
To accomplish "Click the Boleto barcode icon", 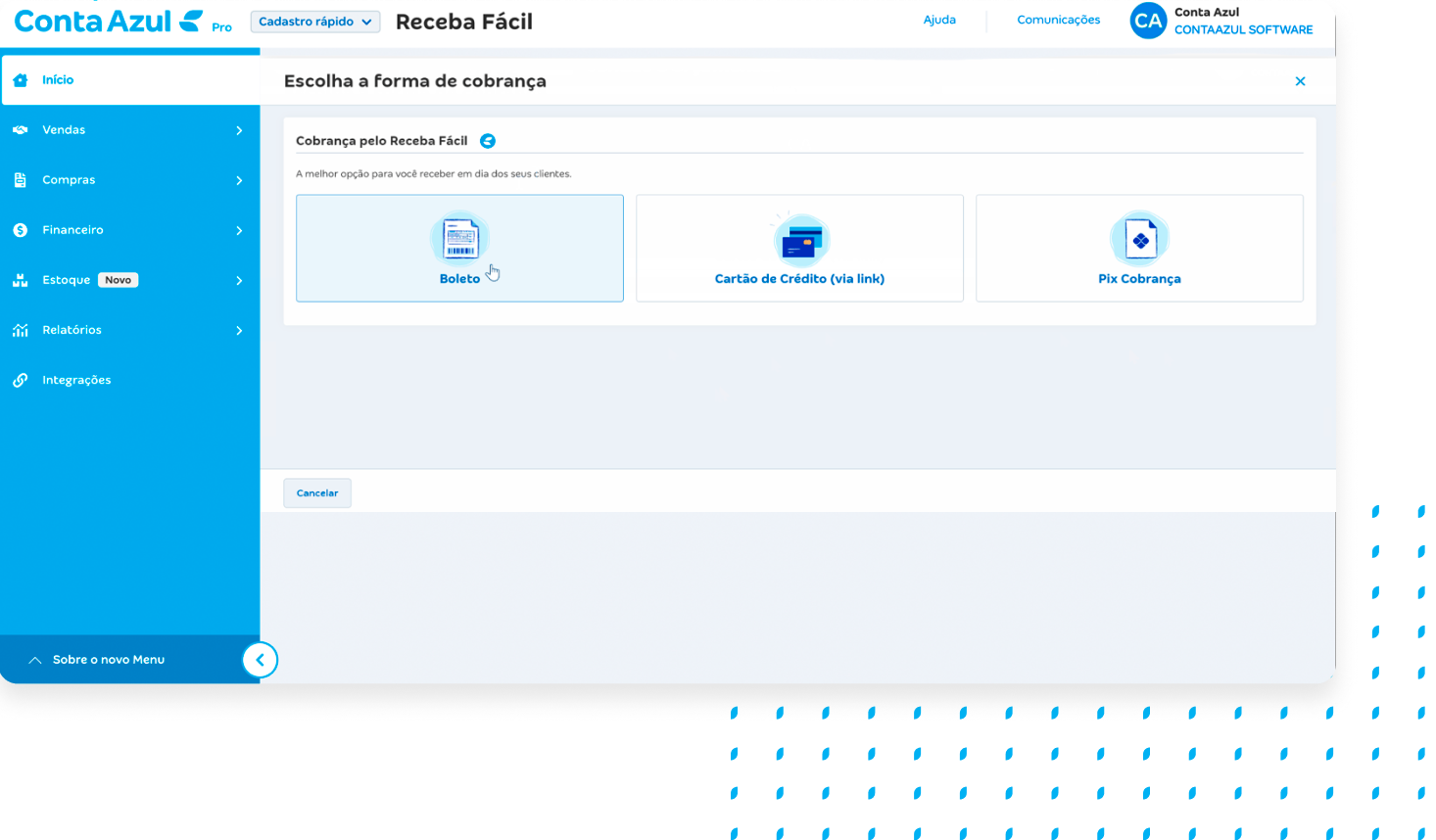I will (x=460, y=238).
